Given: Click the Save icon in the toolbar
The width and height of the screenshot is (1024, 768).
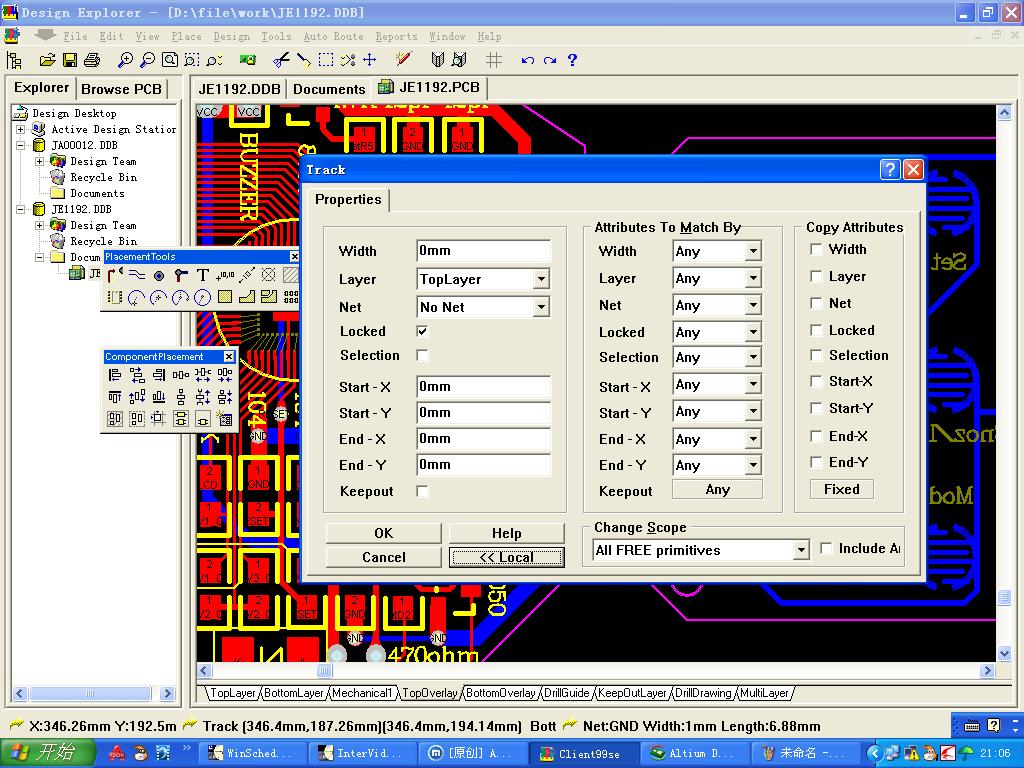Looking at the screenshot, I should pyautogui.click(x=70, y=61).
